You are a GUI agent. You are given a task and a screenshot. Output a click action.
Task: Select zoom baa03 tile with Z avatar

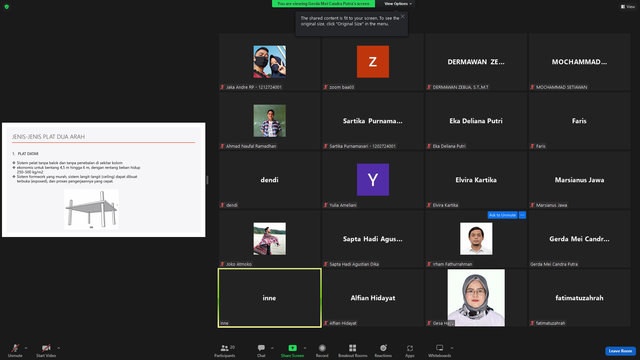[373, 62]
